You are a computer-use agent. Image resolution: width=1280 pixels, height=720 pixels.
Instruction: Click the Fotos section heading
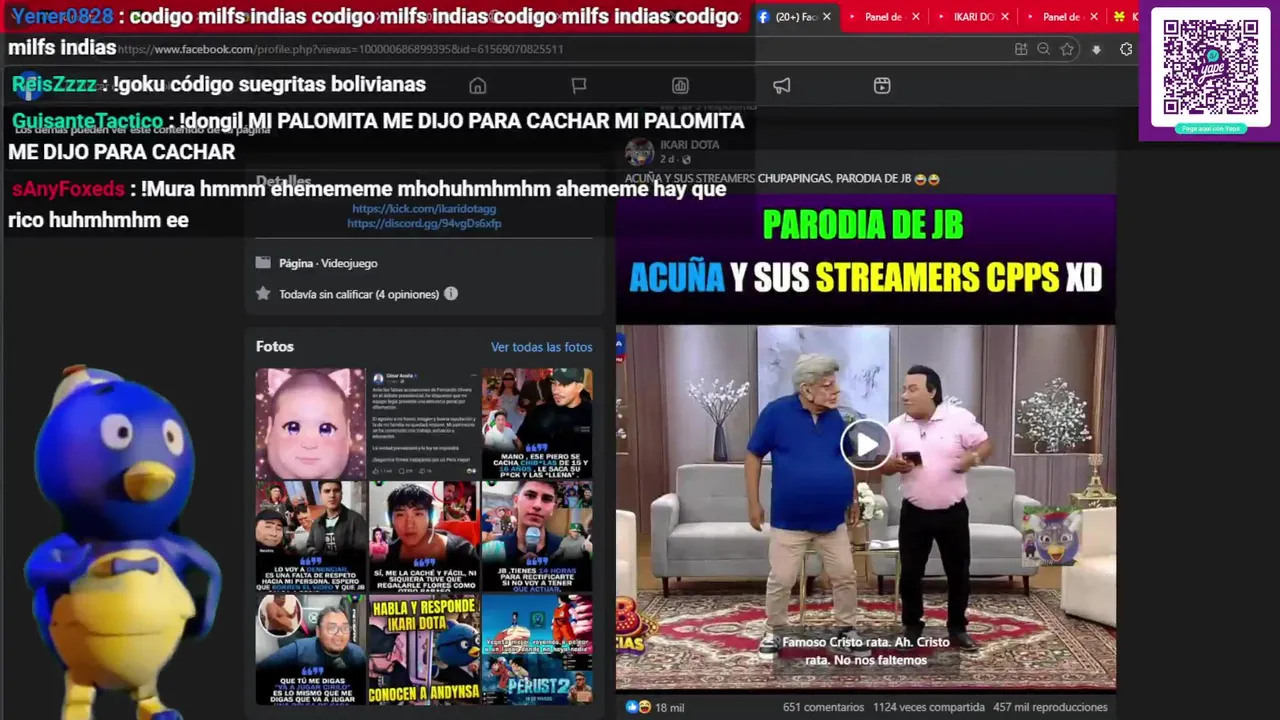tap(275, 346)
